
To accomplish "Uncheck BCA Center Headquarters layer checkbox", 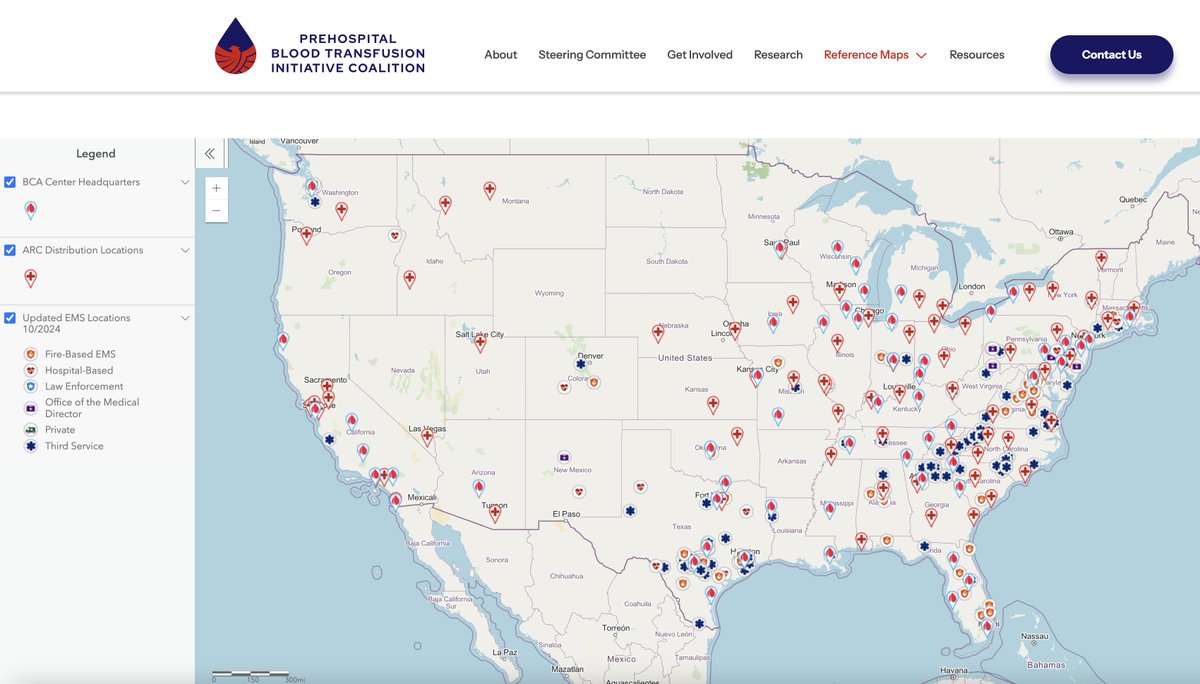I will point(10,182).
